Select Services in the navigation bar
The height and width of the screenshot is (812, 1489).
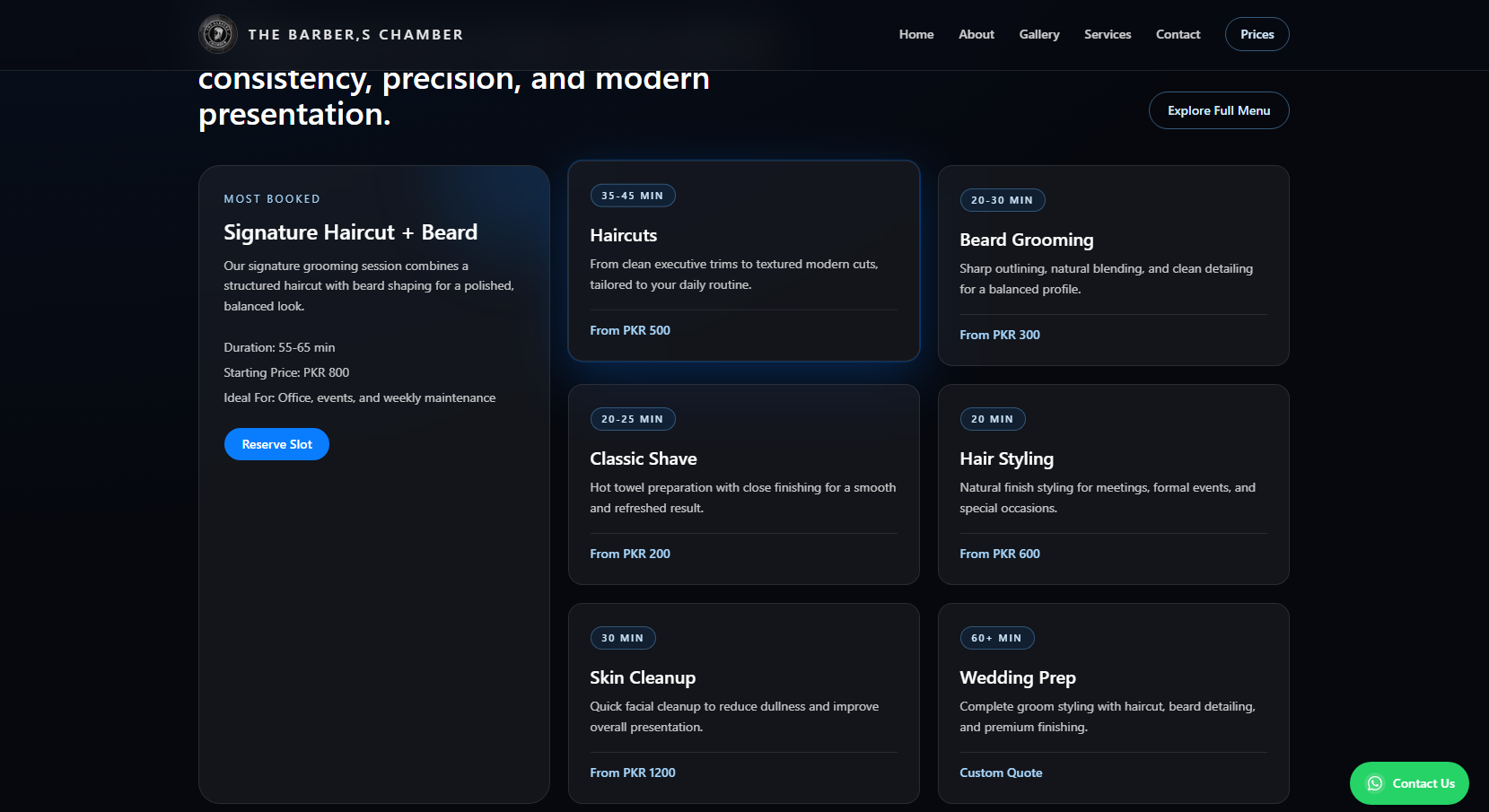tap(1107, 34)
